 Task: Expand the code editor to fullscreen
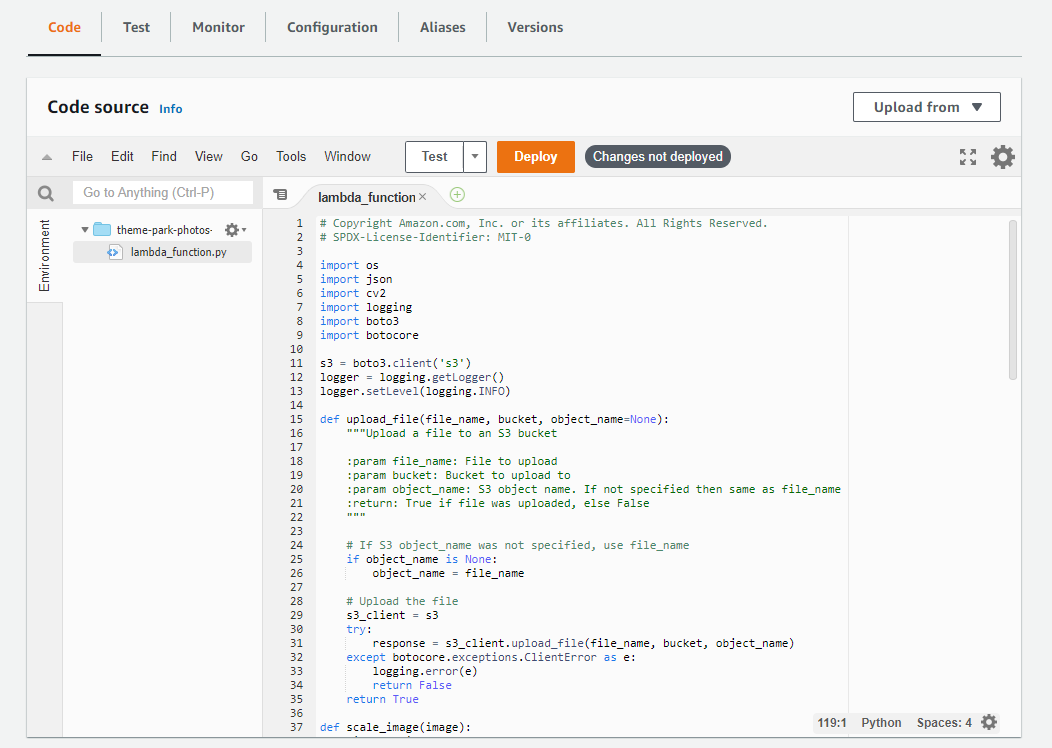967,157
